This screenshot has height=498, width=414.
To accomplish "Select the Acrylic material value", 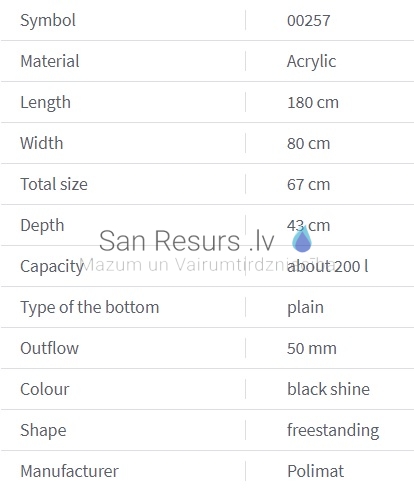I will (311, 62).
